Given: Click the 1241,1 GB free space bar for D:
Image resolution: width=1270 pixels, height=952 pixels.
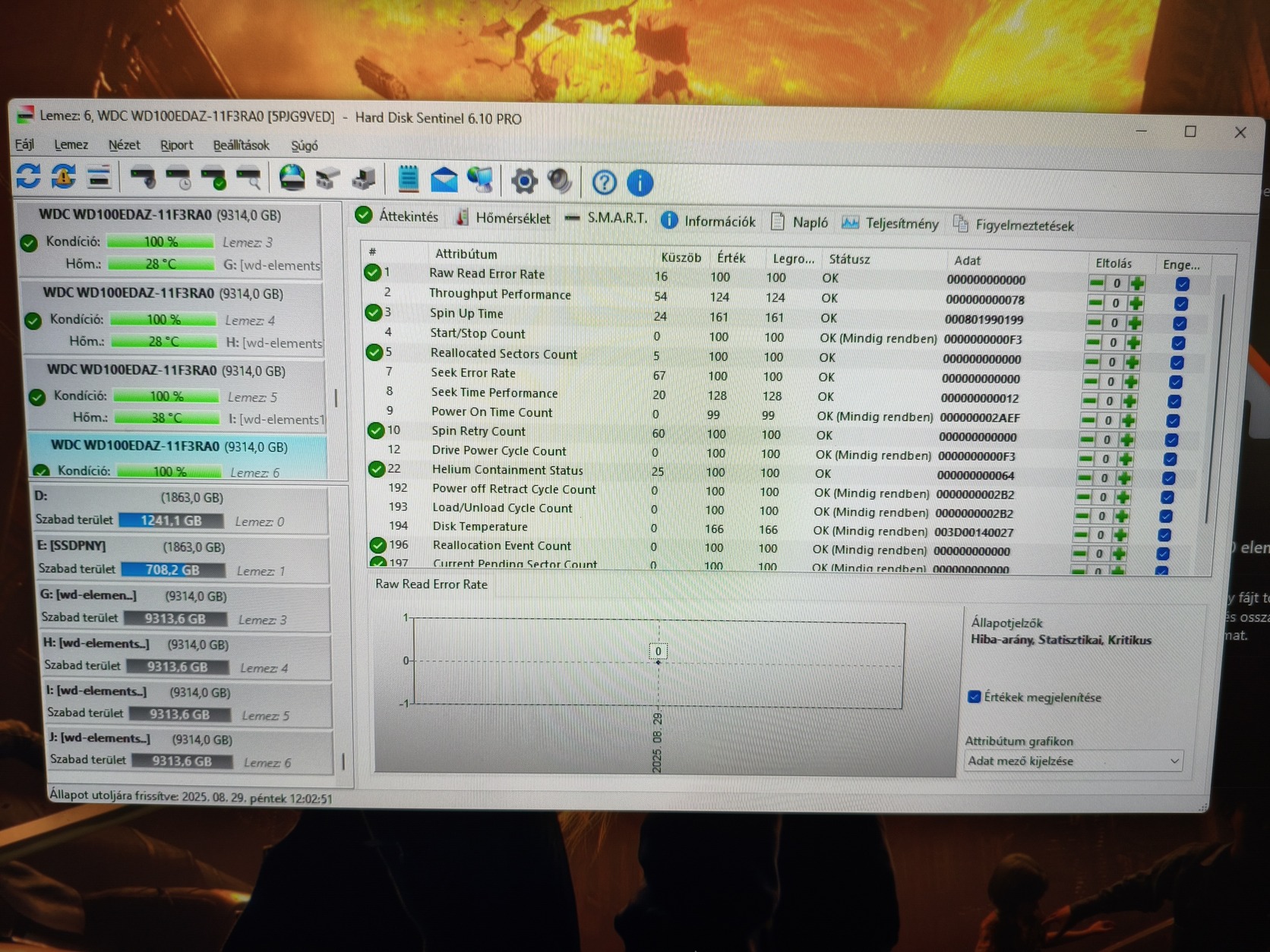Looking at the screenshot, I should (171, 521).
